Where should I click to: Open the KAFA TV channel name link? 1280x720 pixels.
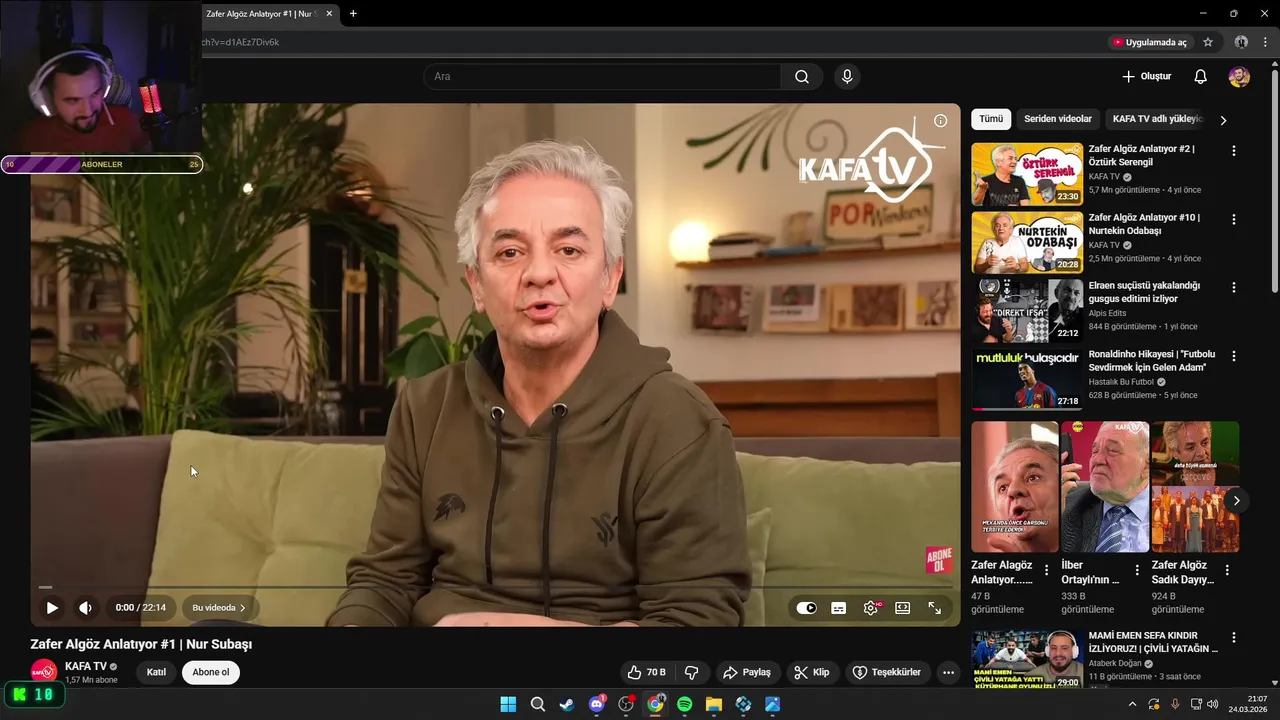(x=86, y=666)
